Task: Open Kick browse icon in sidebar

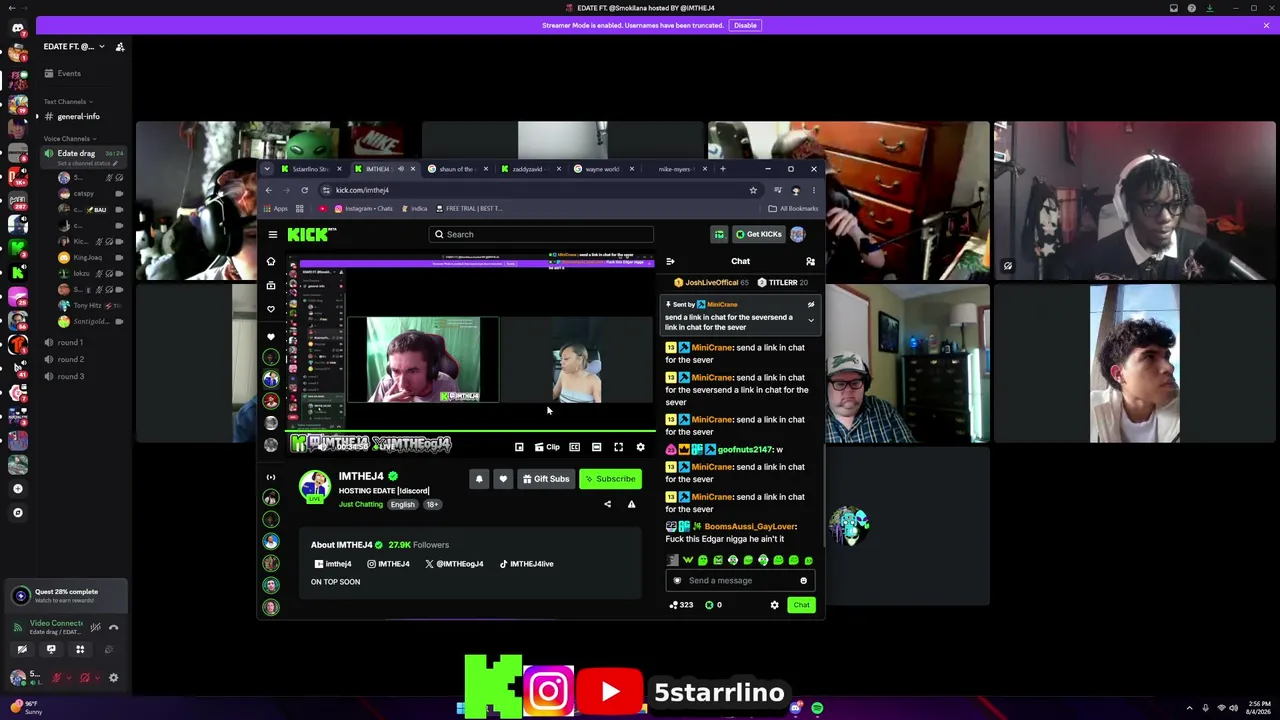Action: coord(271,285)
